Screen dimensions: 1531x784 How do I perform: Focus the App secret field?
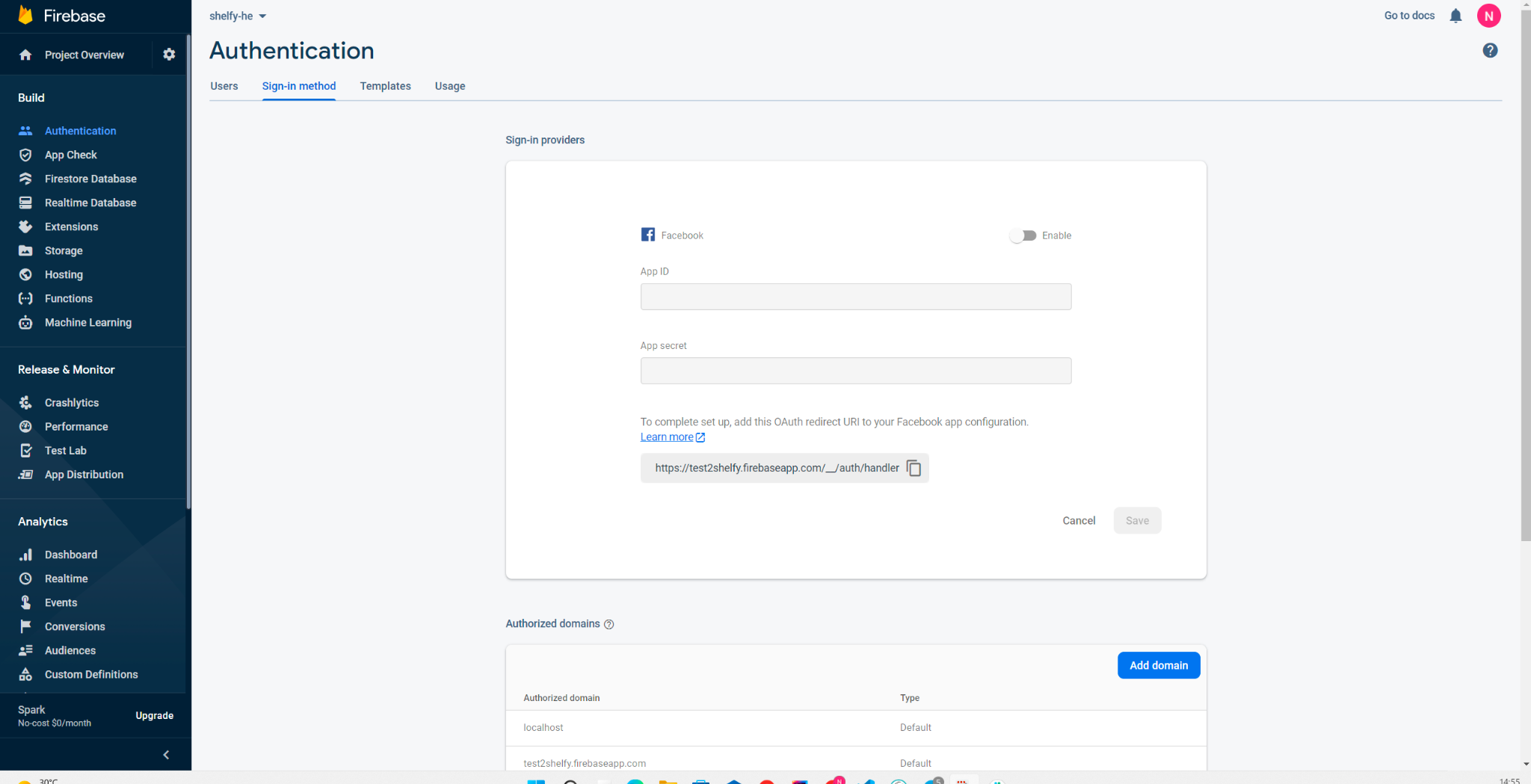tap(855, 371)
